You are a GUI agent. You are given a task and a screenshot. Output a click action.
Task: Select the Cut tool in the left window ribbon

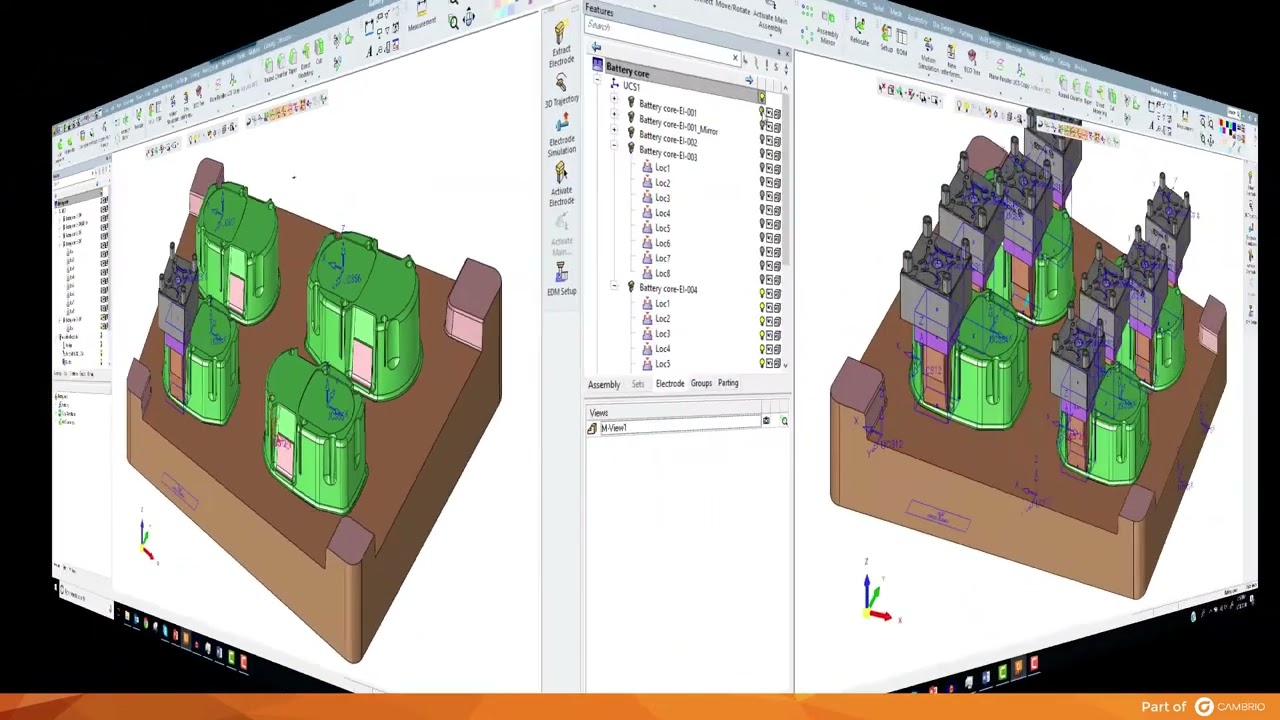pyautogui.click(x=320, y=52)
